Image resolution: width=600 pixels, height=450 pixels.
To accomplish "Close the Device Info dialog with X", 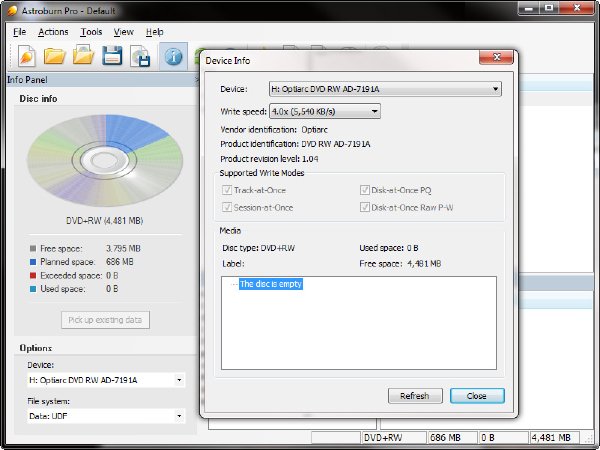I will coord(496,57).
